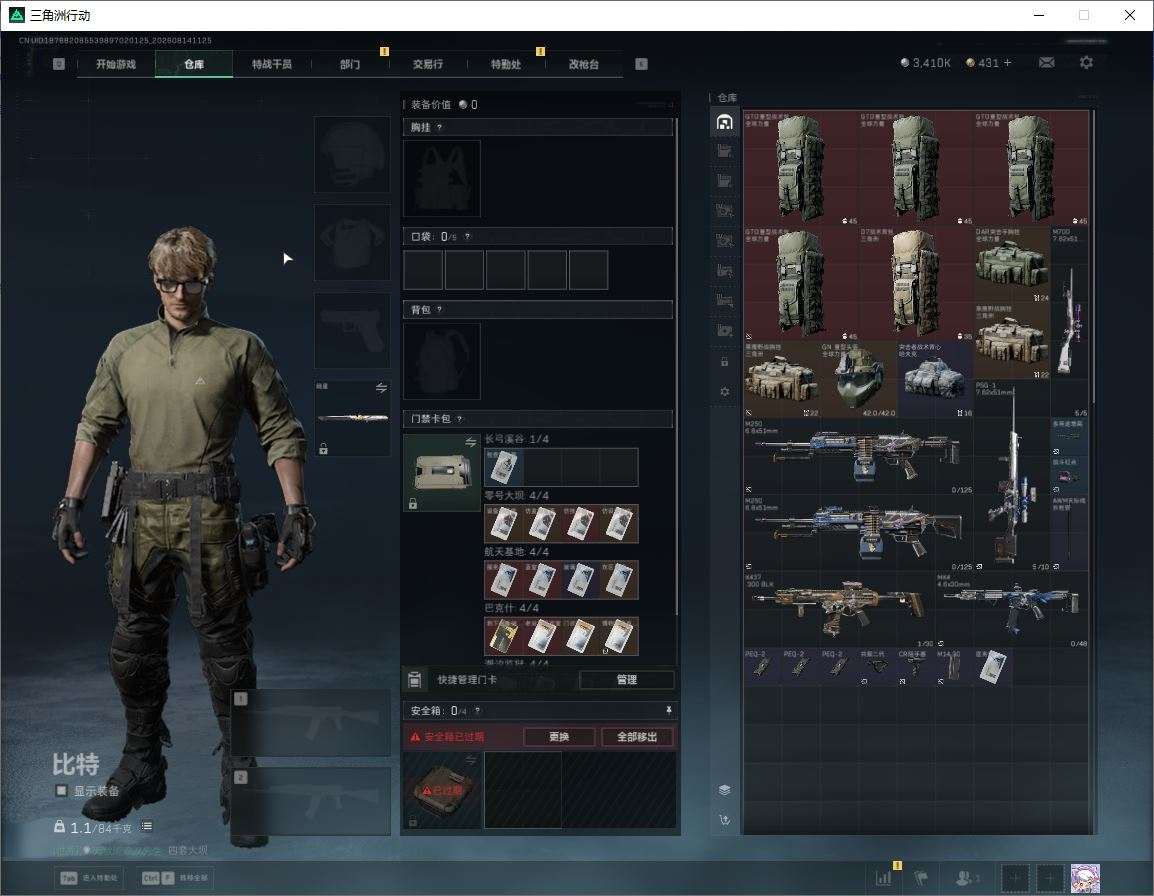Open the 特战干员 tab
The width and height of the screenshot is (1154, 896).
click(x=272, y=64)
